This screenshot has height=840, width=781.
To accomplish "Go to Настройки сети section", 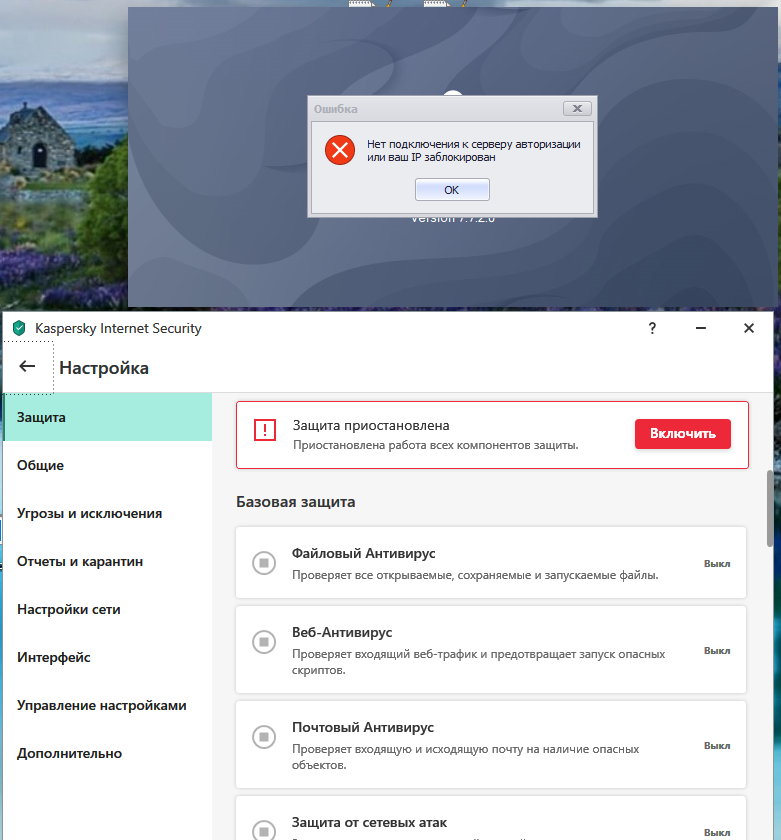I will point(69,609).
